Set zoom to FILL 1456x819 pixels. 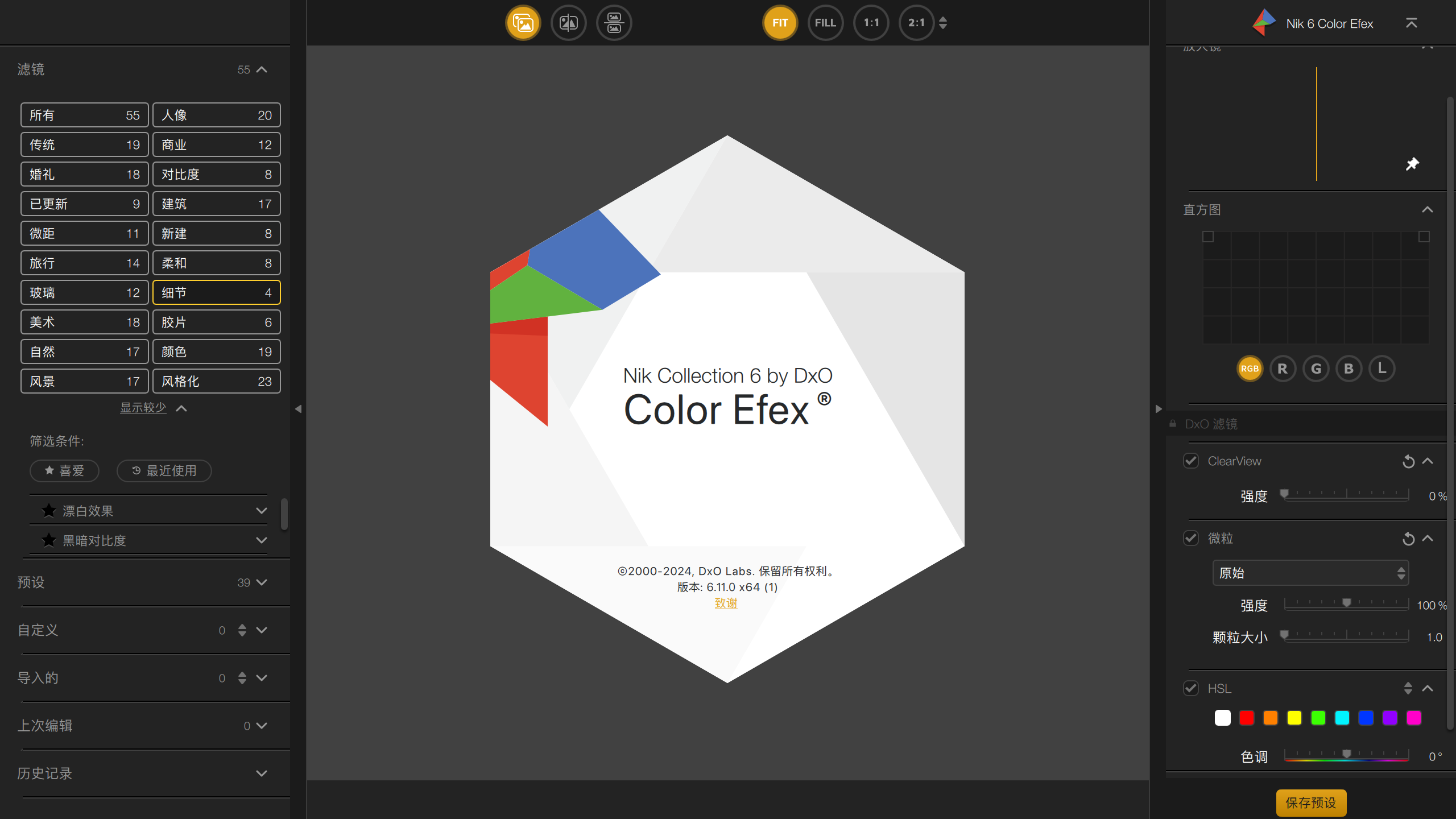[825, 23]
